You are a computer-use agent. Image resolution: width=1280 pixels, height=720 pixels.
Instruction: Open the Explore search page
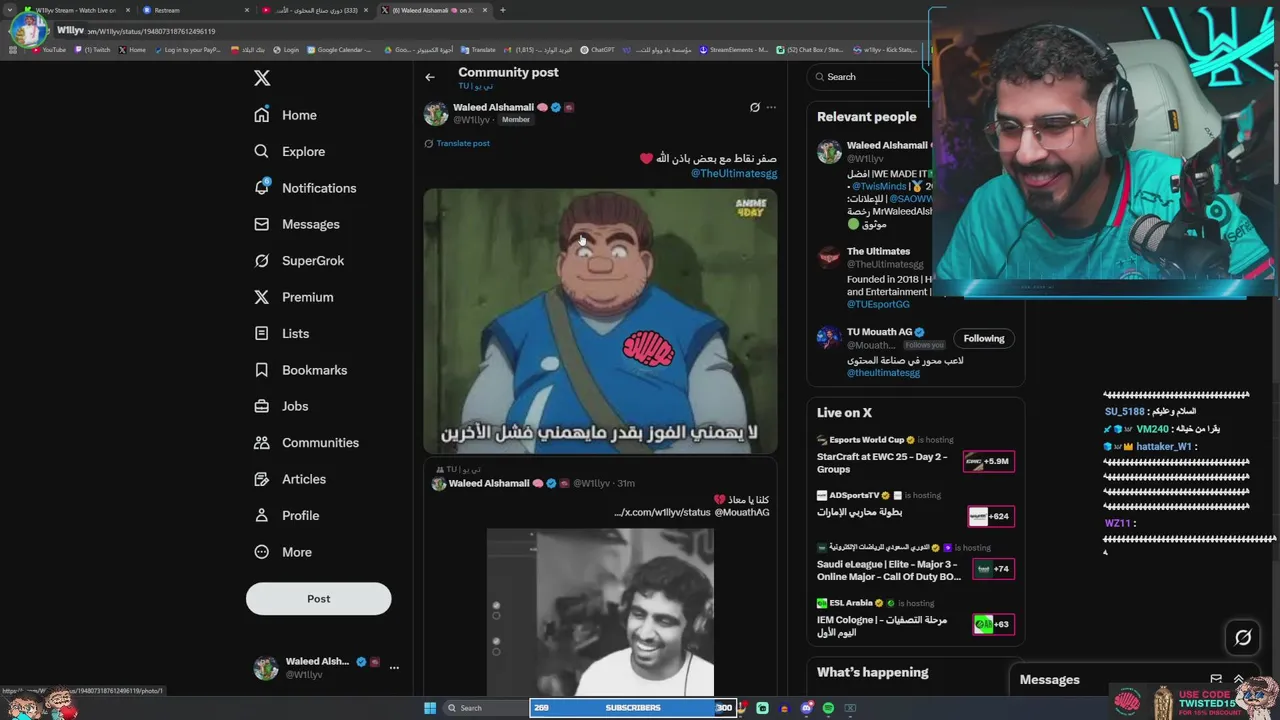coord(289,151)
